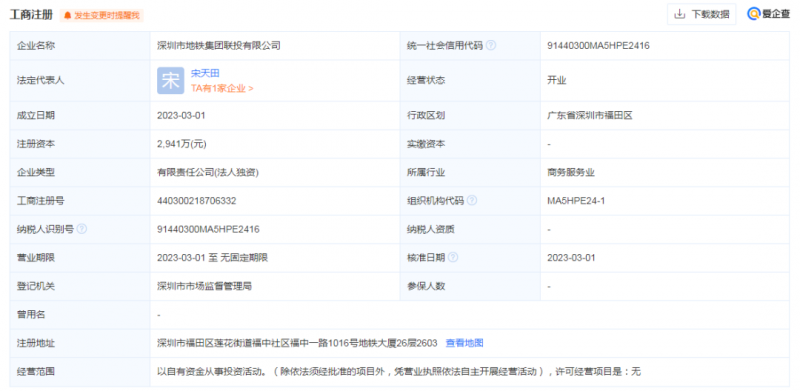Click the help icon beside 纳税人识别号
The width and height of the screenshot is (800, 391).
82,229
